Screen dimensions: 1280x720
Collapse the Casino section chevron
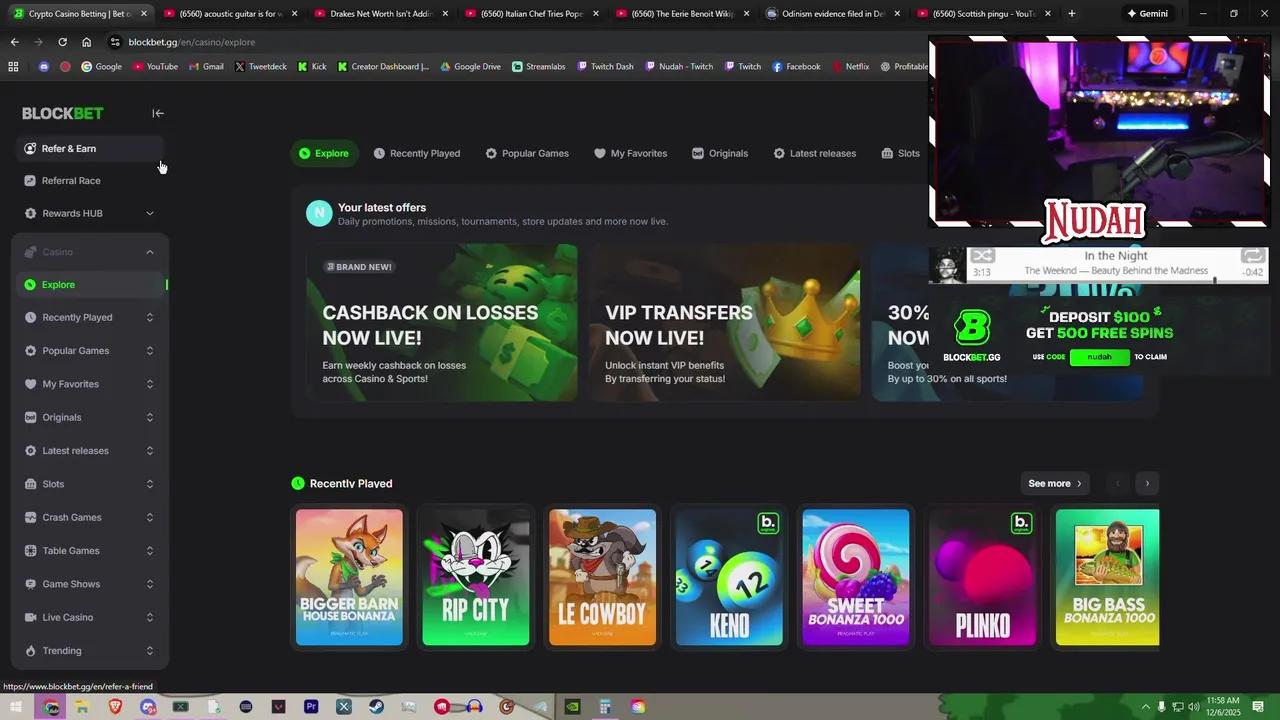point(149,252)
